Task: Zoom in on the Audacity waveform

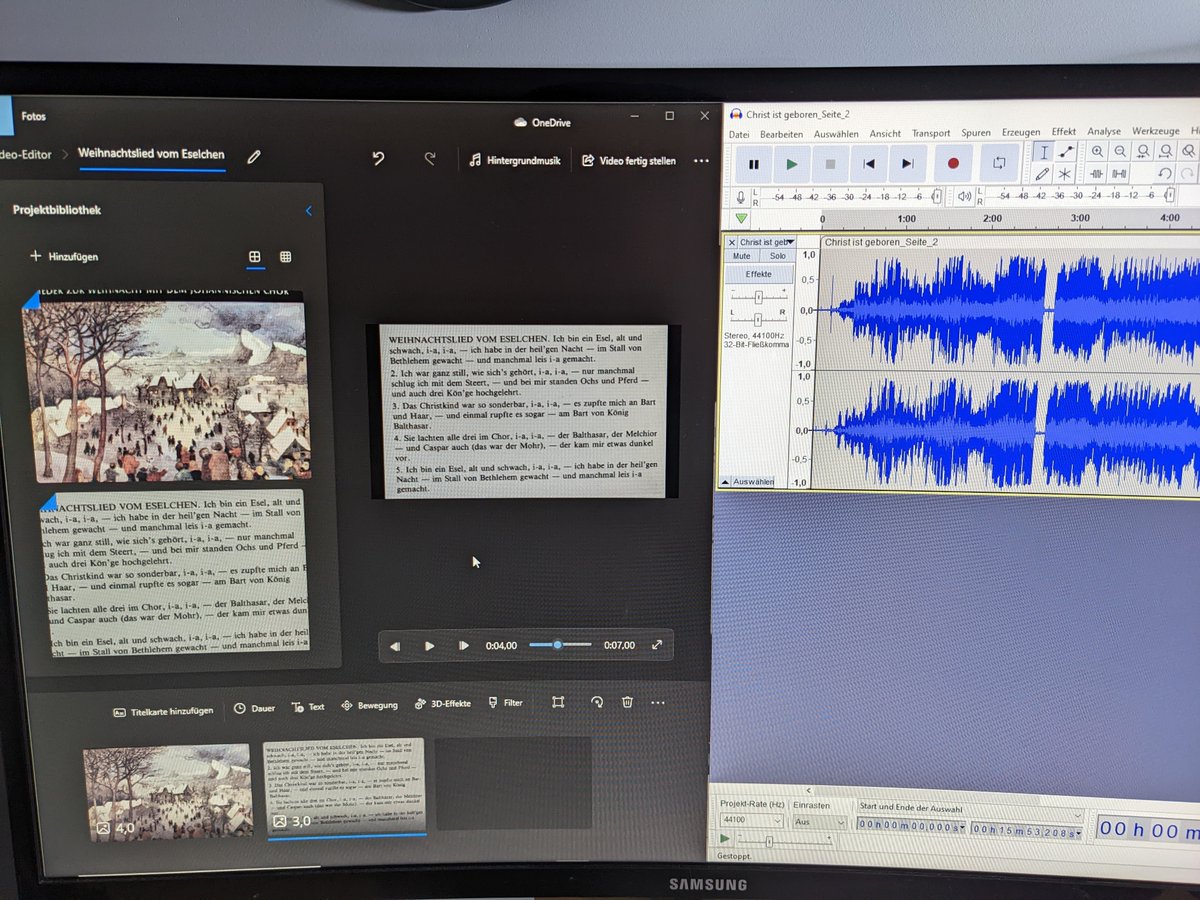Action: 1098,151
